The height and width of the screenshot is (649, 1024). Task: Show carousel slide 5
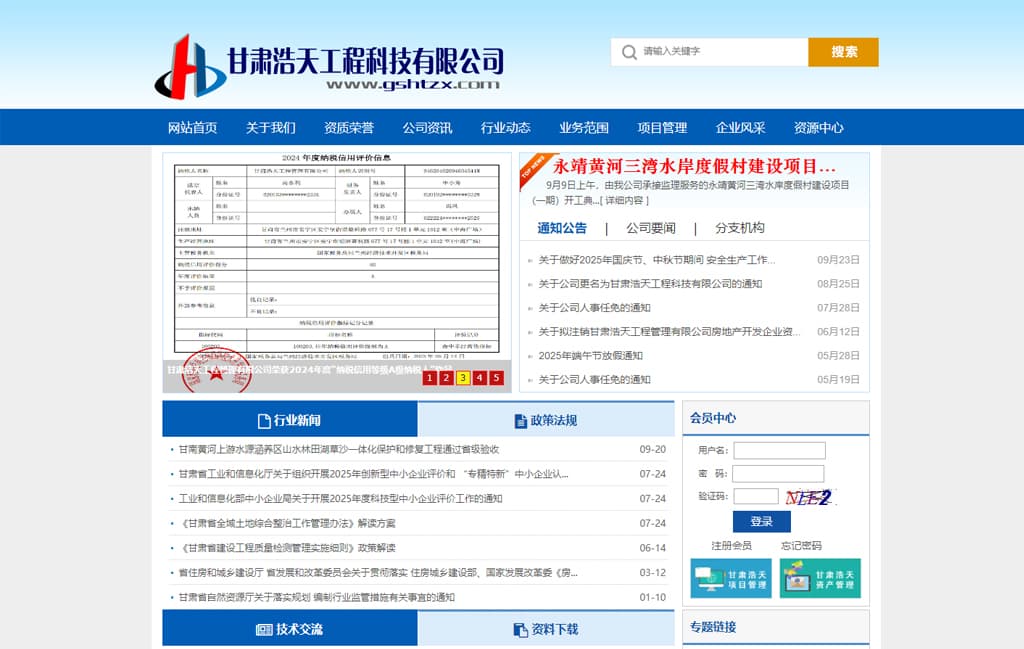[x=496, y=377]
